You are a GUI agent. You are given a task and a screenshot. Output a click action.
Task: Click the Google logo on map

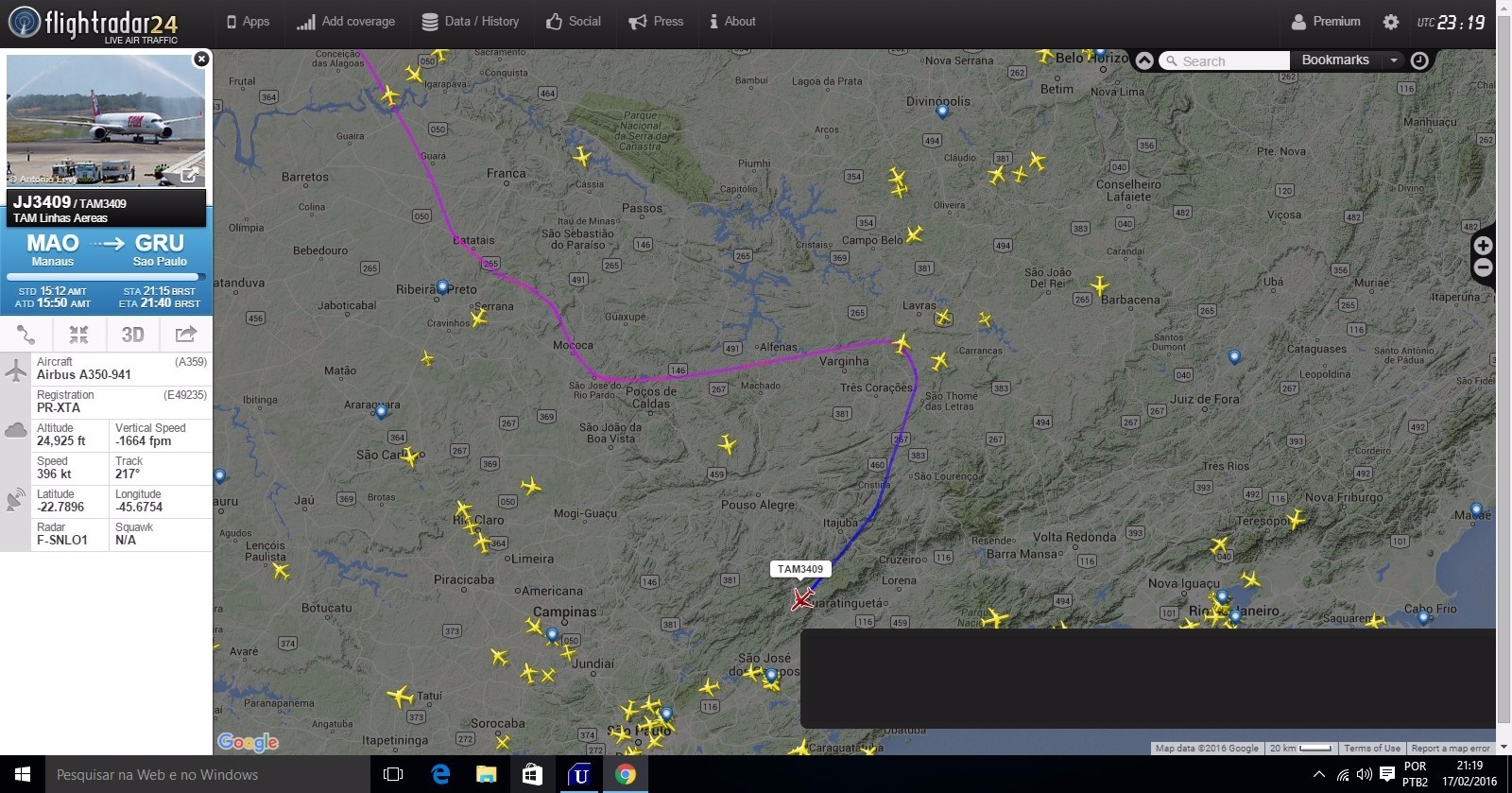248,742
